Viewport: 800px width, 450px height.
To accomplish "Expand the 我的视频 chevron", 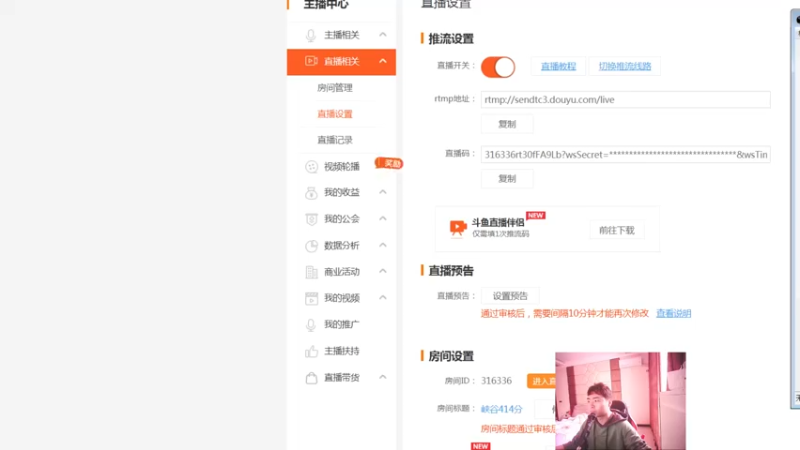I will coord(383,297).
